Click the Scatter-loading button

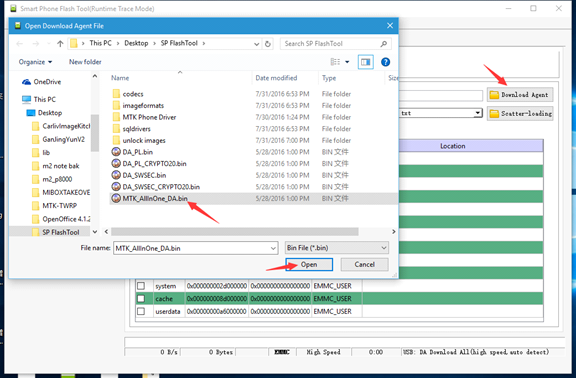[x=520, y=114]
